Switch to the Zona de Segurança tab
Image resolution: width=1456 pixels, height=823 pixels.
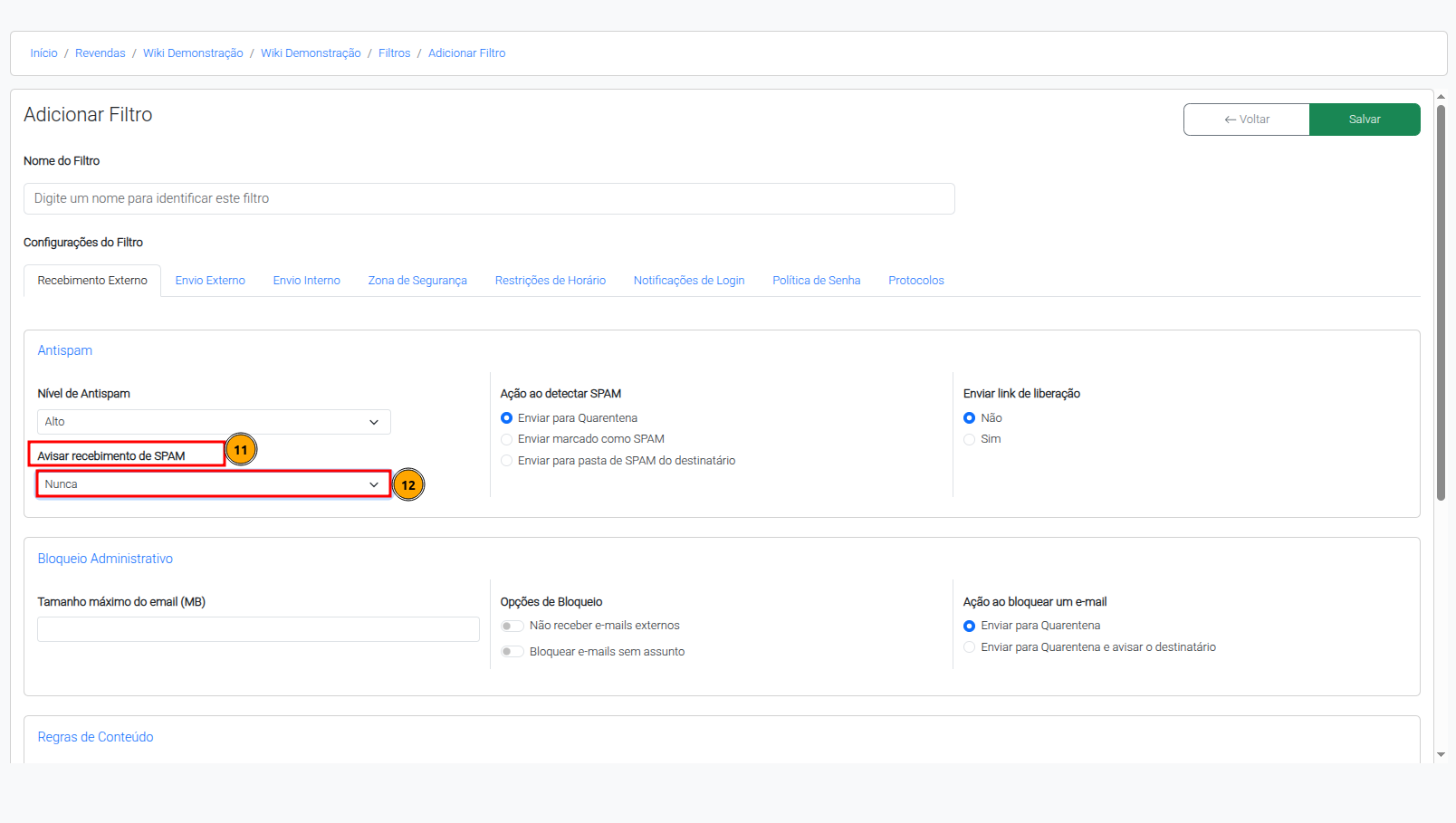click(x=417, y=281)
